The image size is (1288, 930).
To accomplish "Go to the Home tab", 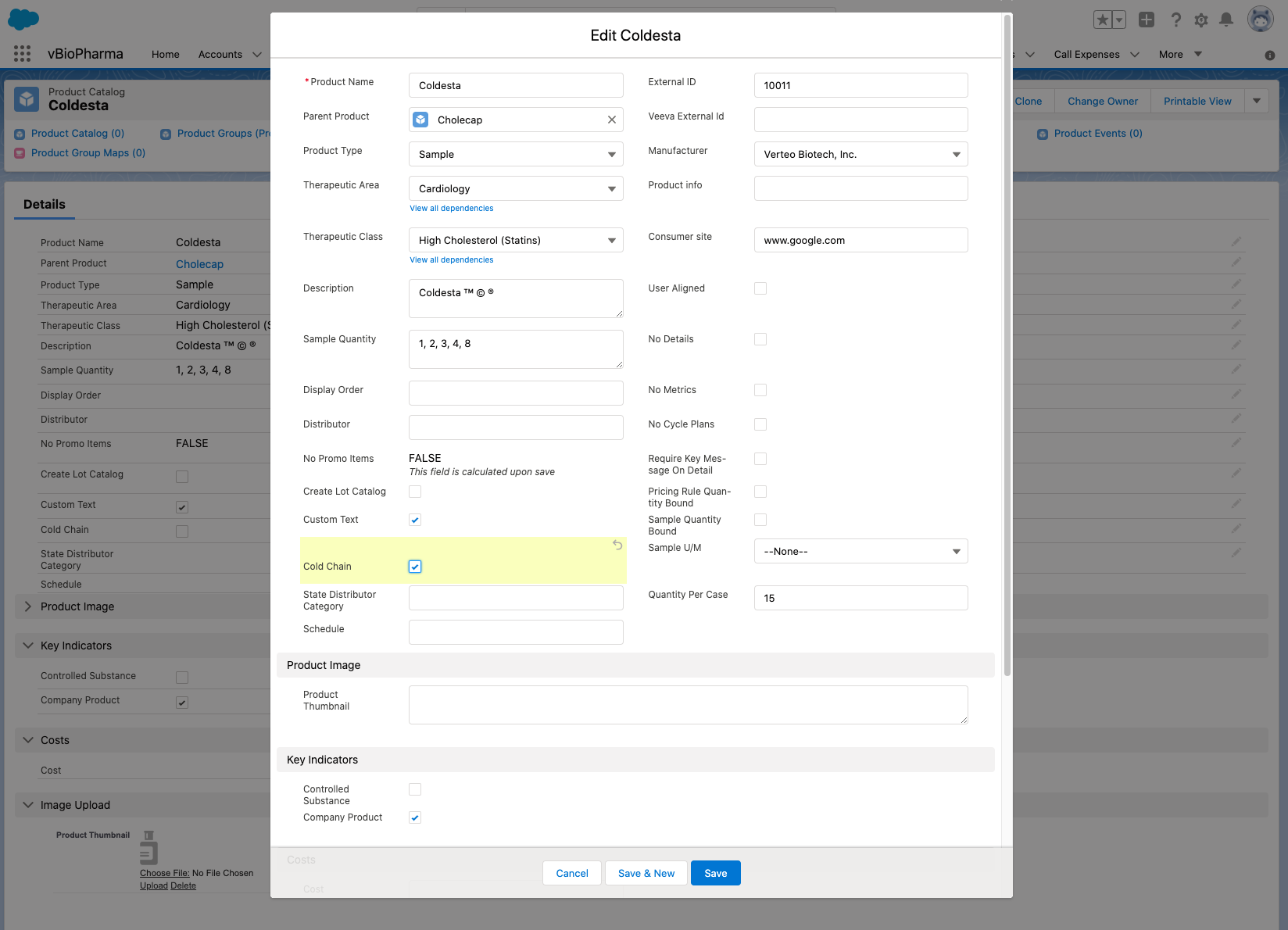I will point(166,54).
